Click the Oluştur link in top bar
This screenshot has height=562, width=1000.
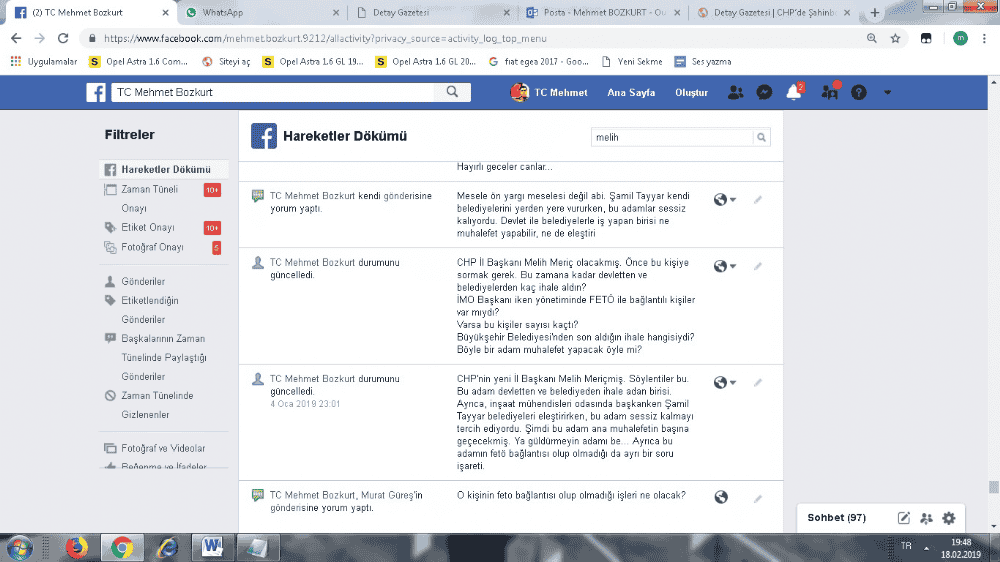691,92
